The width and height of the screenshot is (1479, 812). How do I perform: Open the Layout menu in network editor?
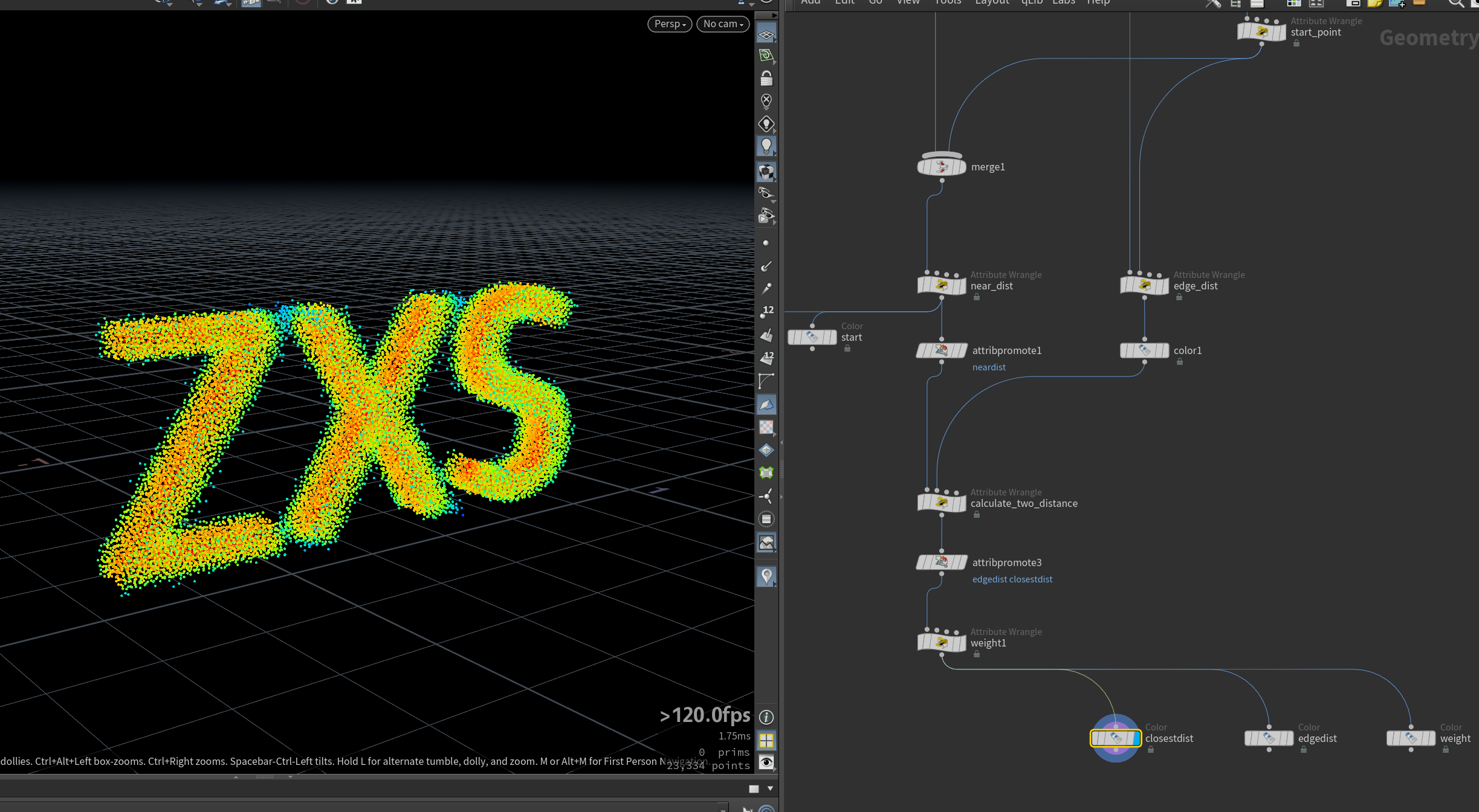tap(992, 2)
